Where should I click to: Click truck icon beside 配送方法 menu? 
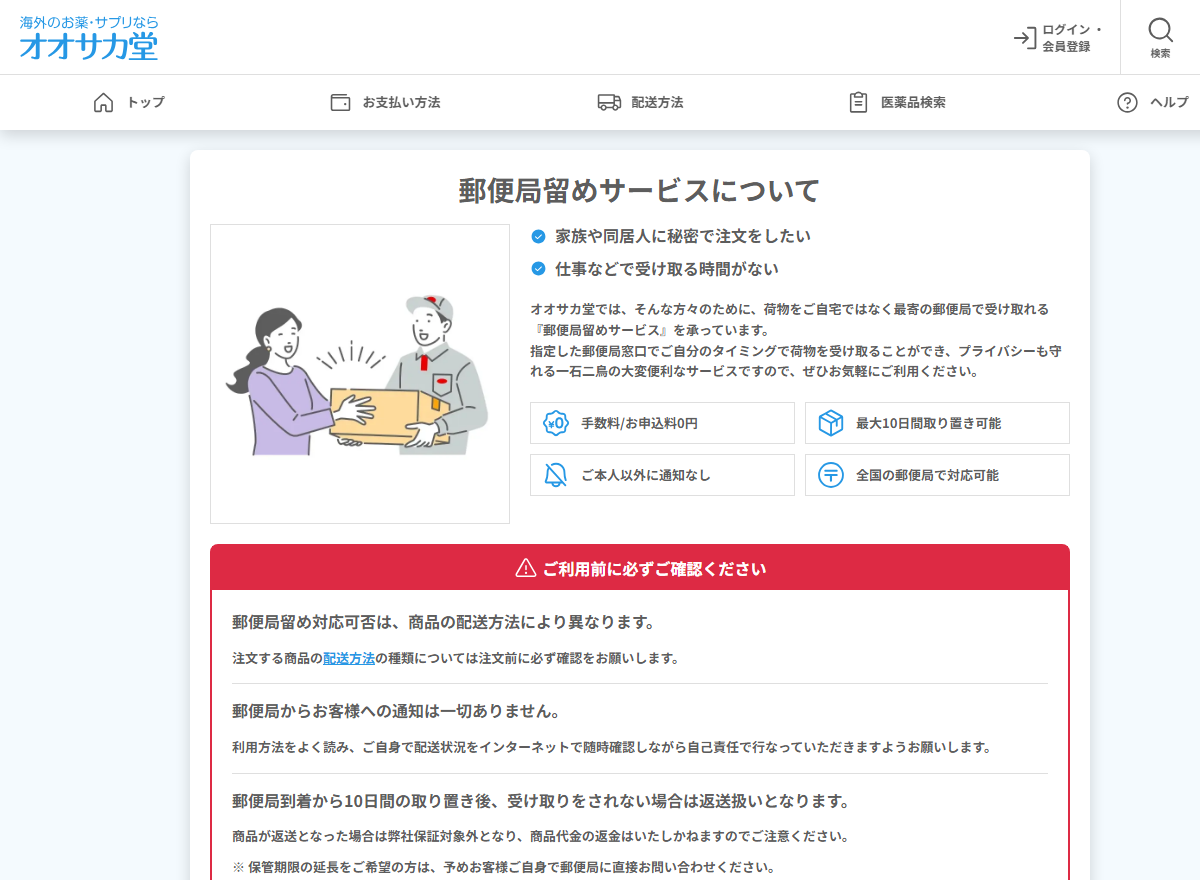[609, 102]
